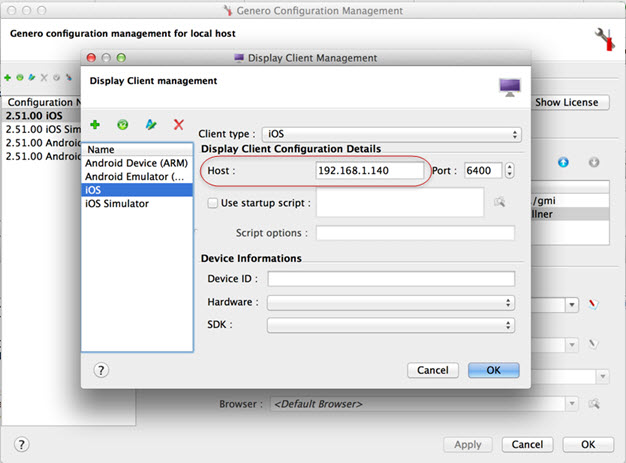
Task: Click the OK button in dialog
Action: click(493, 370)
